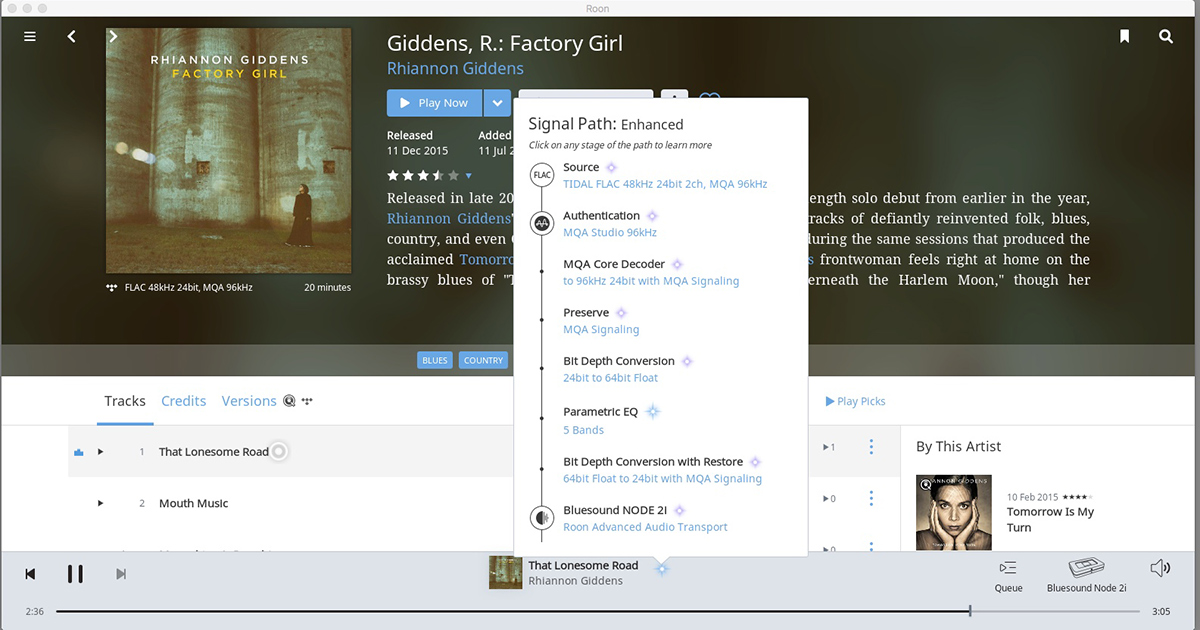Click the Play Now button
This screenshot has width=1200, height=630.
click(x=434, y=103)
